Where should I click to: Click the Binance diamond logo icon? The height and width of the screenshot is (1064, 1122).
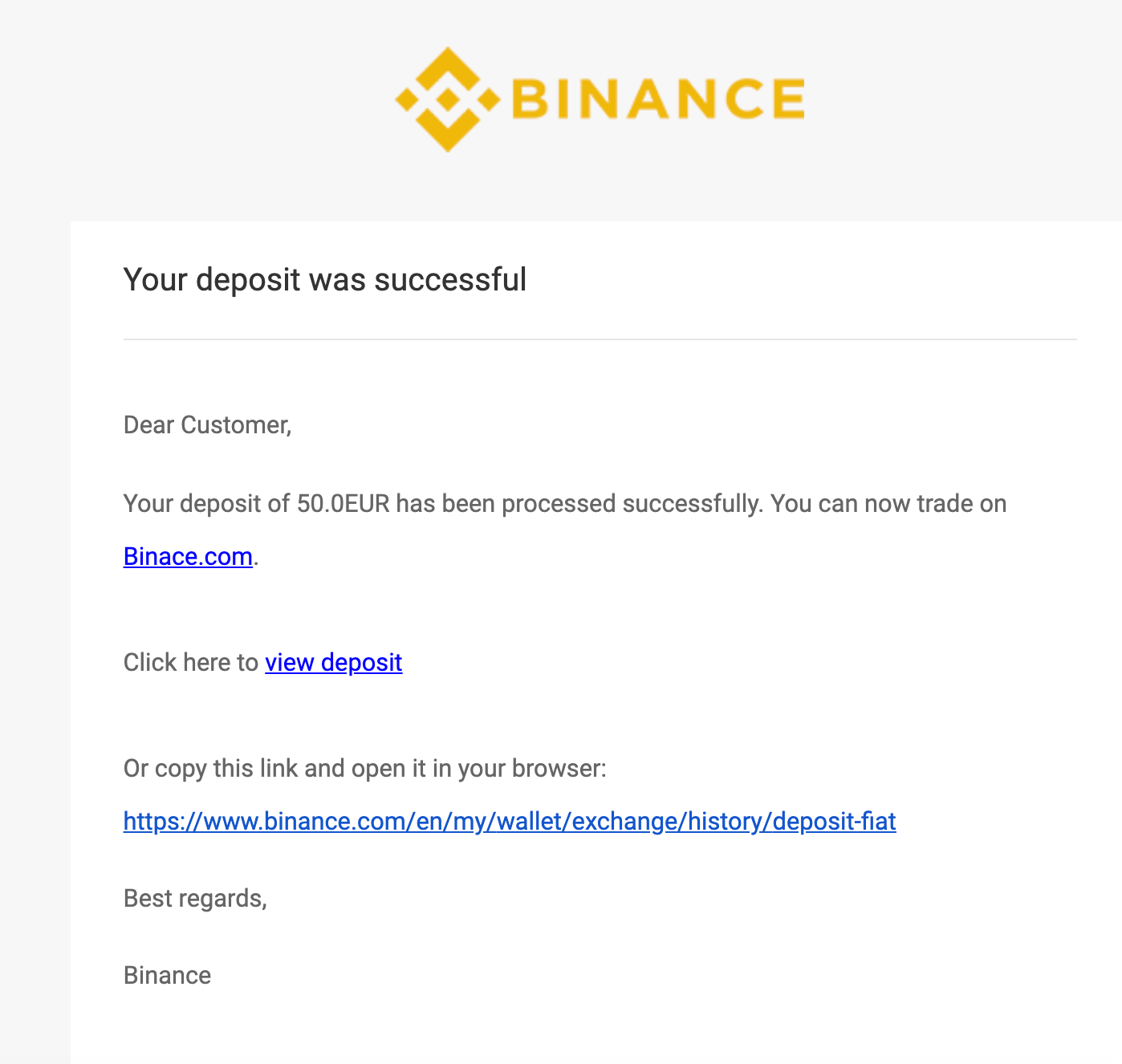point(447,99)
